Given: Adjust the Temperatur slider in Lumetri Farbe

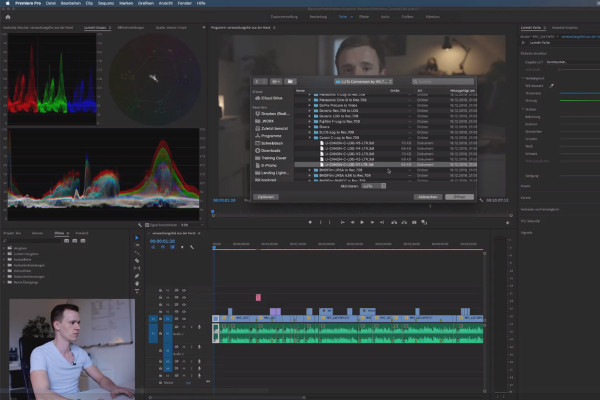Looking at the screenshot, I should (580, 93).
